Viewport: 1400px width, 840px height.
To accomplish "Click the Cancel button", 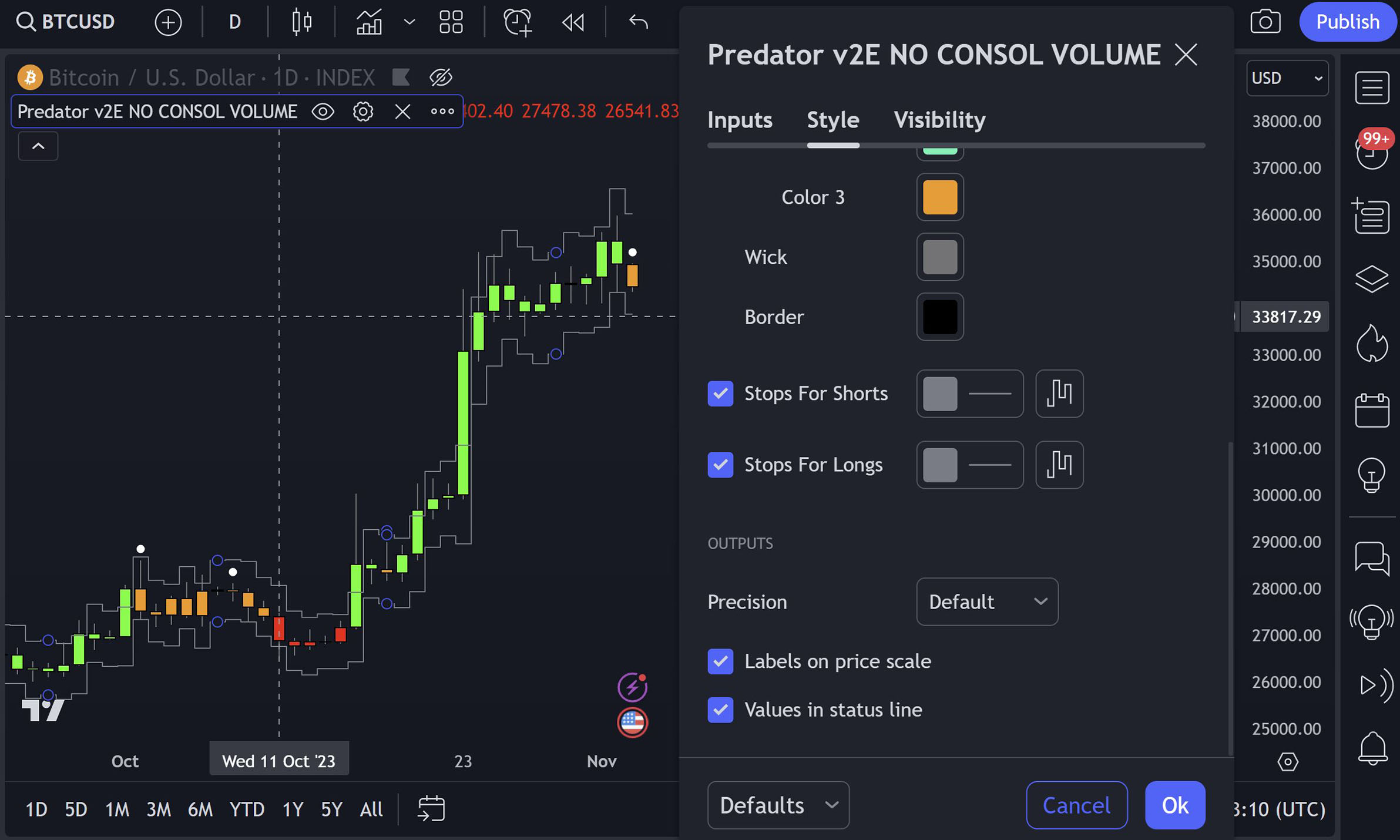I will [x=1076, y=805].
